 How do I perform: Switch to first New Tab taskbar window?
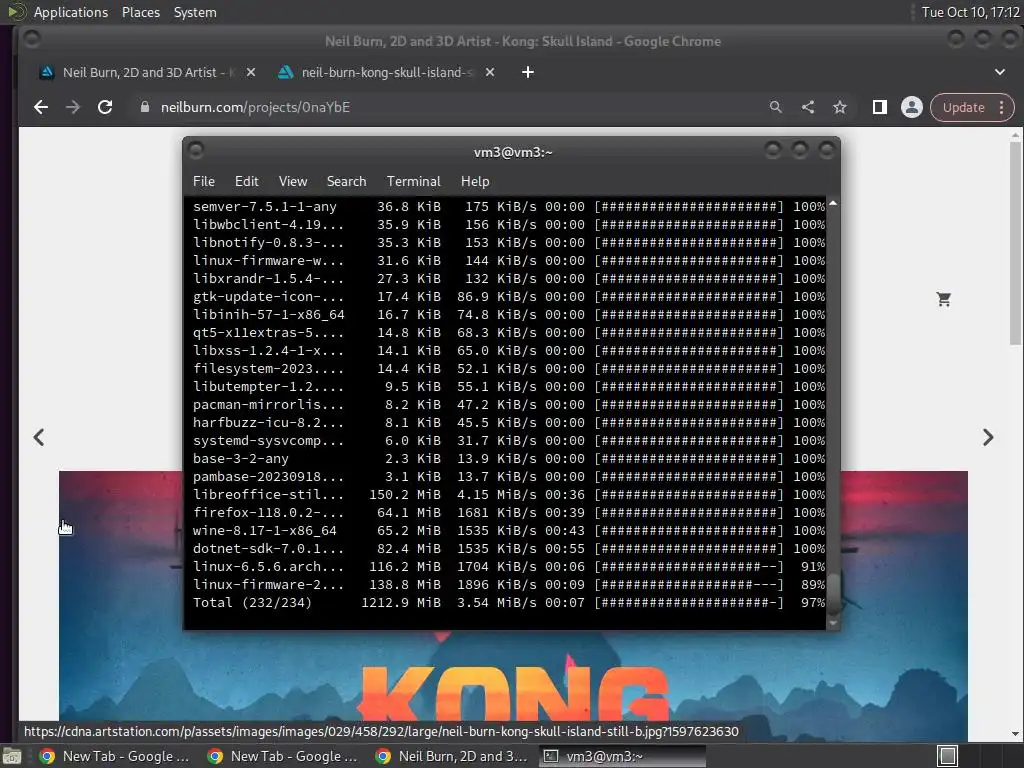pos(114,756)
